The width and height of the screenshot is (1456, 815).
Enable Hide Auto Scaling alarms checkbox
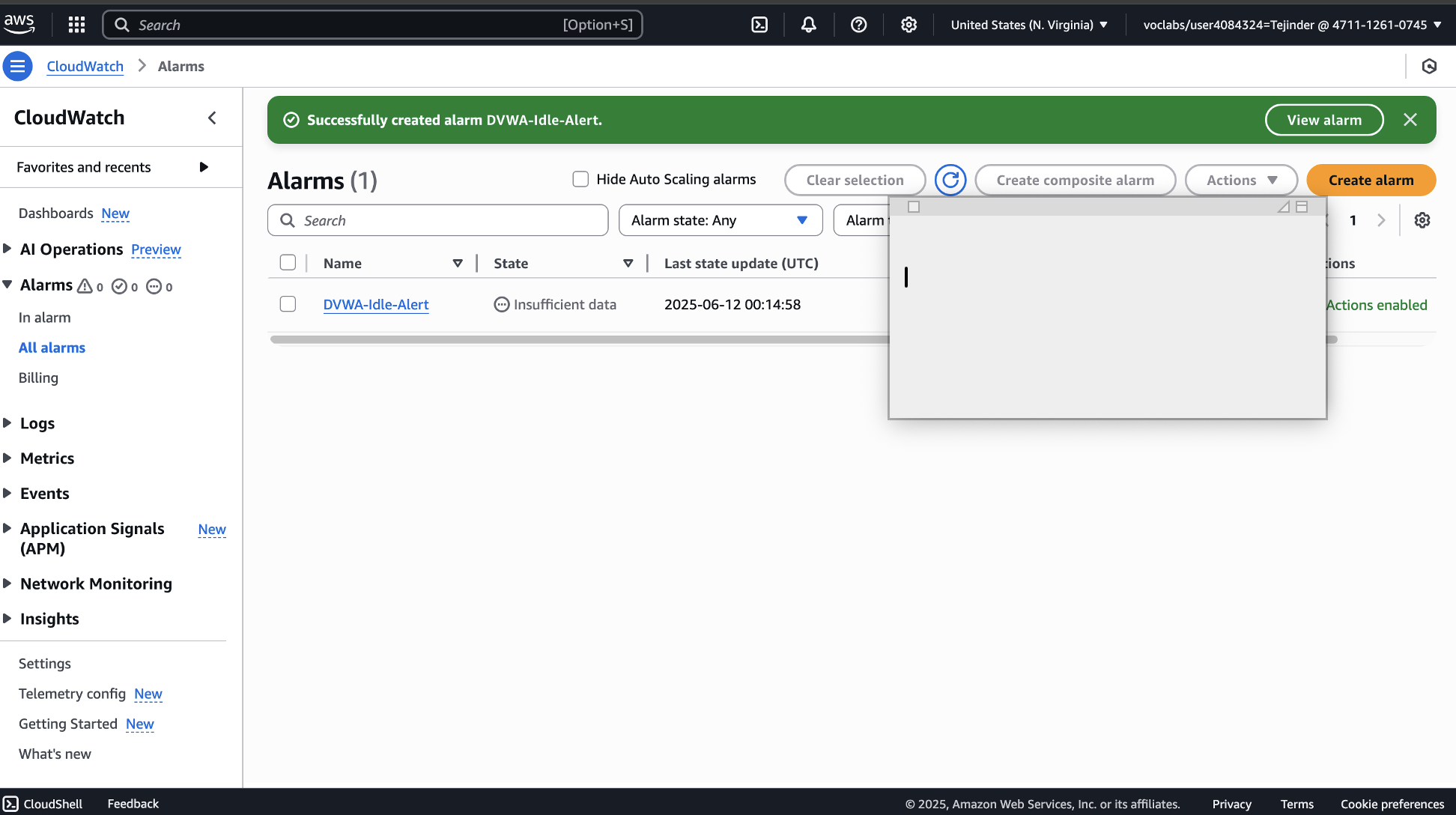pyautogui.click(x=580, y=179)
